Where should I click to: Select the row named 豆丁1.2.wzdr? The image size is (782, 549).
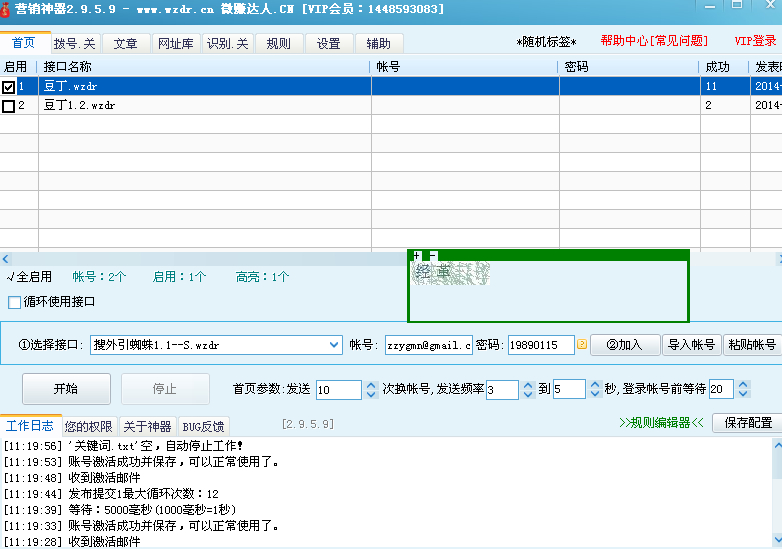click(x=391, y=105)
